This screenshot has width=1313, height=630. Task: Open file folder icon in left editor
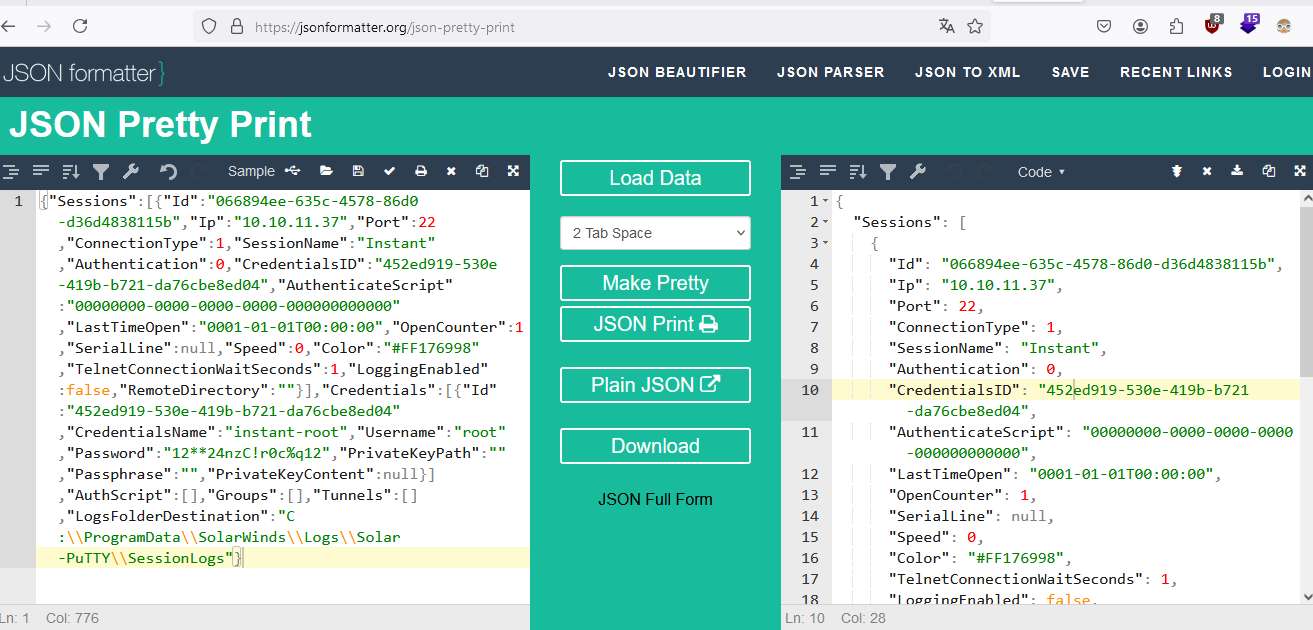[326, 171]
